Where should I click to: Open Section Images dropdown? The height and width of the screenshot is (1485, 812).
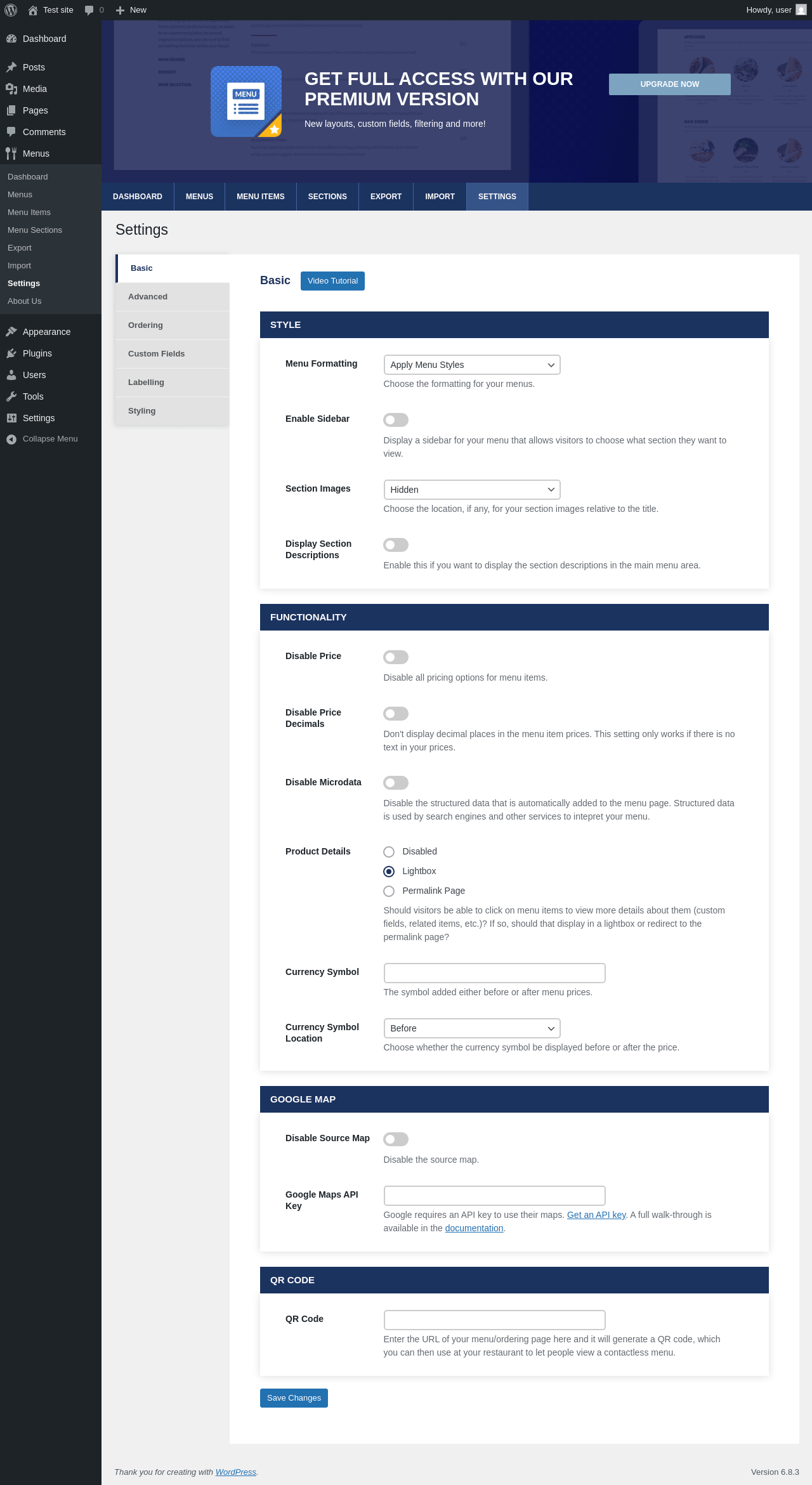[x=472, y=490]
